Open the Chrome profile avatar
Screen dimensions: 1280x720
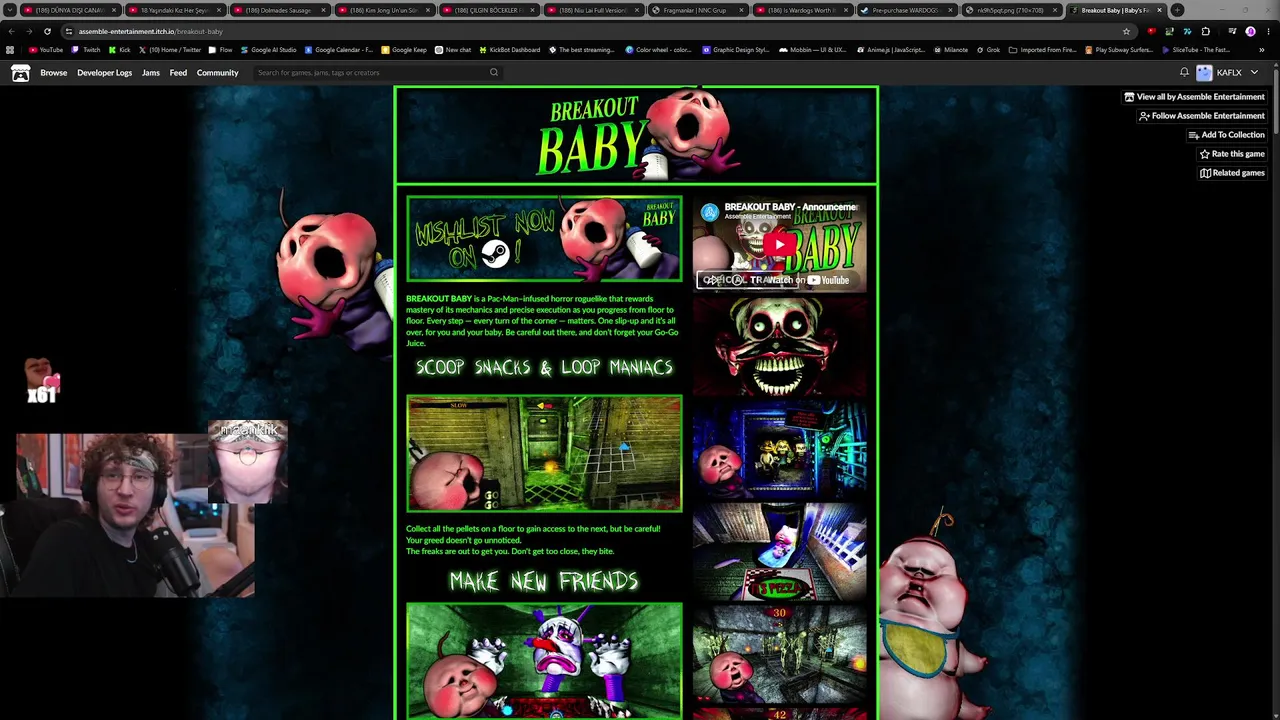coord(1250,31)
